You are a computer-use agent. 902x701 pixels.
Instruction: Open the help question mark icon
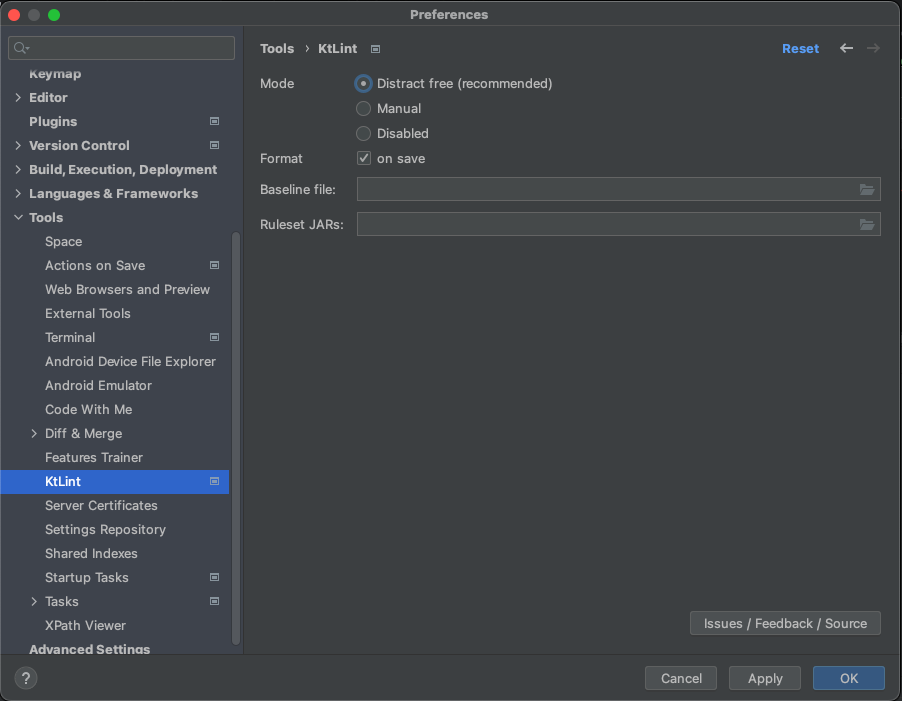pyautogui.click(x=25, y=678)
